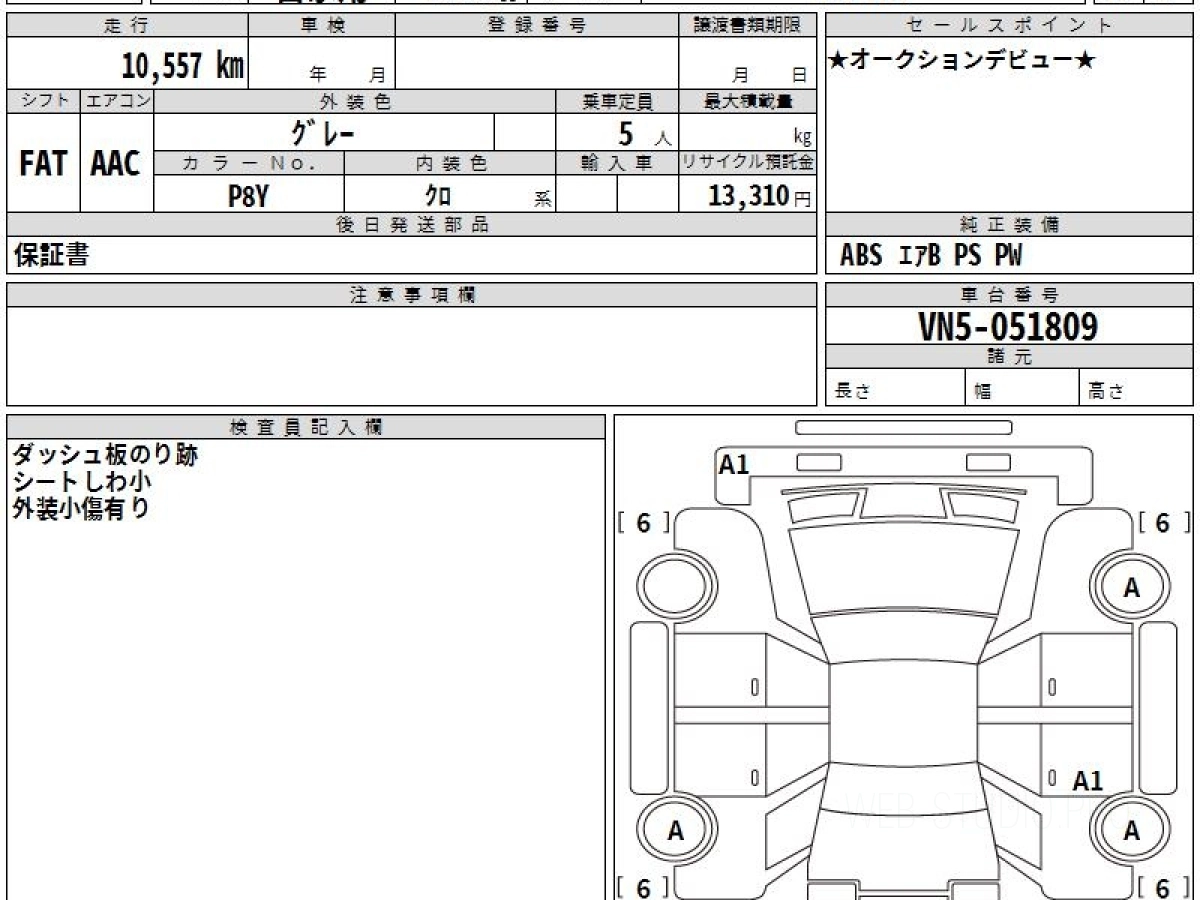Select the 純正装備 header
1200x900 pixels.
pyautogui.click(x=1010, y=225)
